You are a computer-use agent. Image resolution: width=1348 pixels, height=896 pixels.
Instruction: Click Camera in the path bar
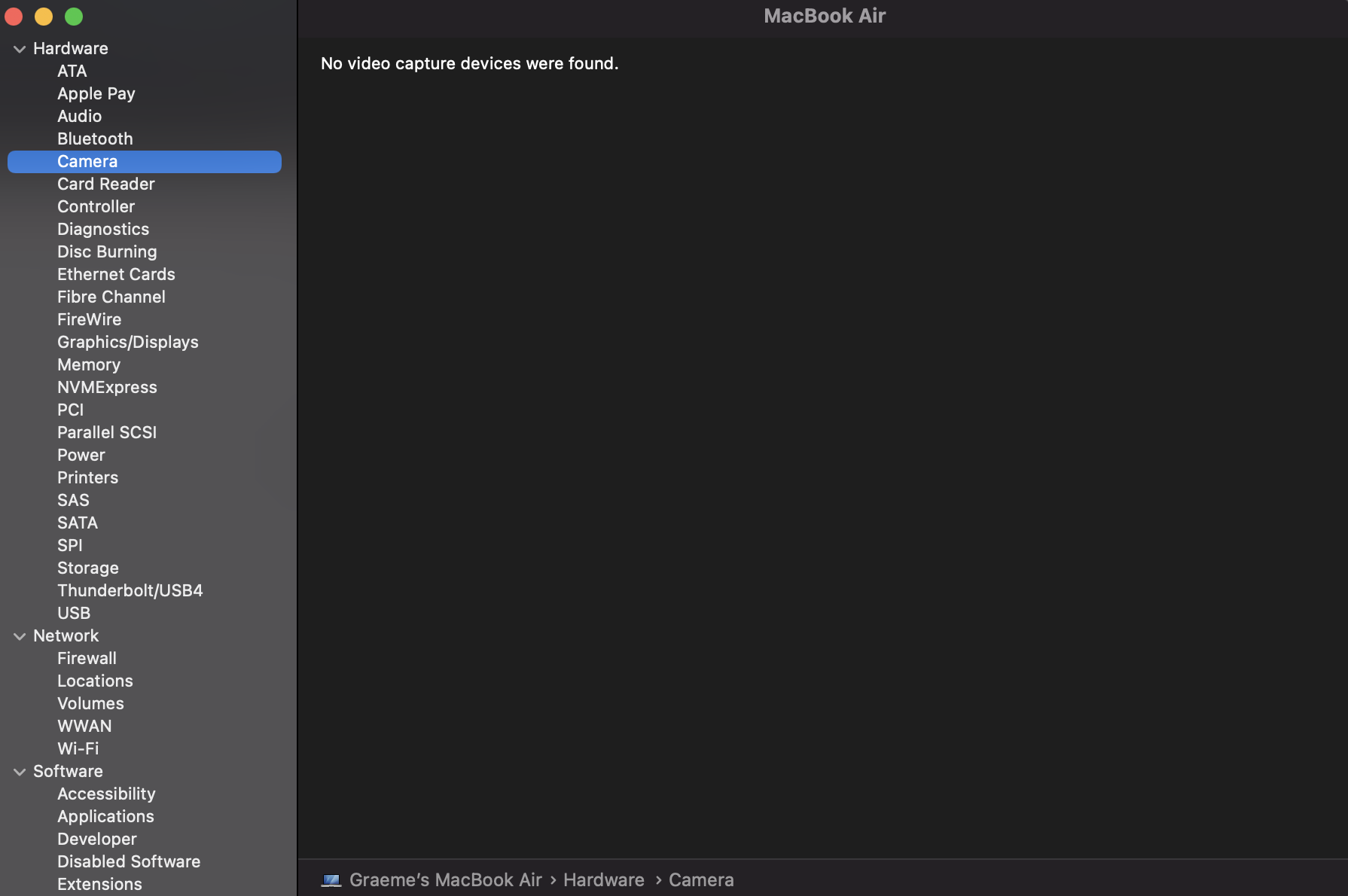701,879
